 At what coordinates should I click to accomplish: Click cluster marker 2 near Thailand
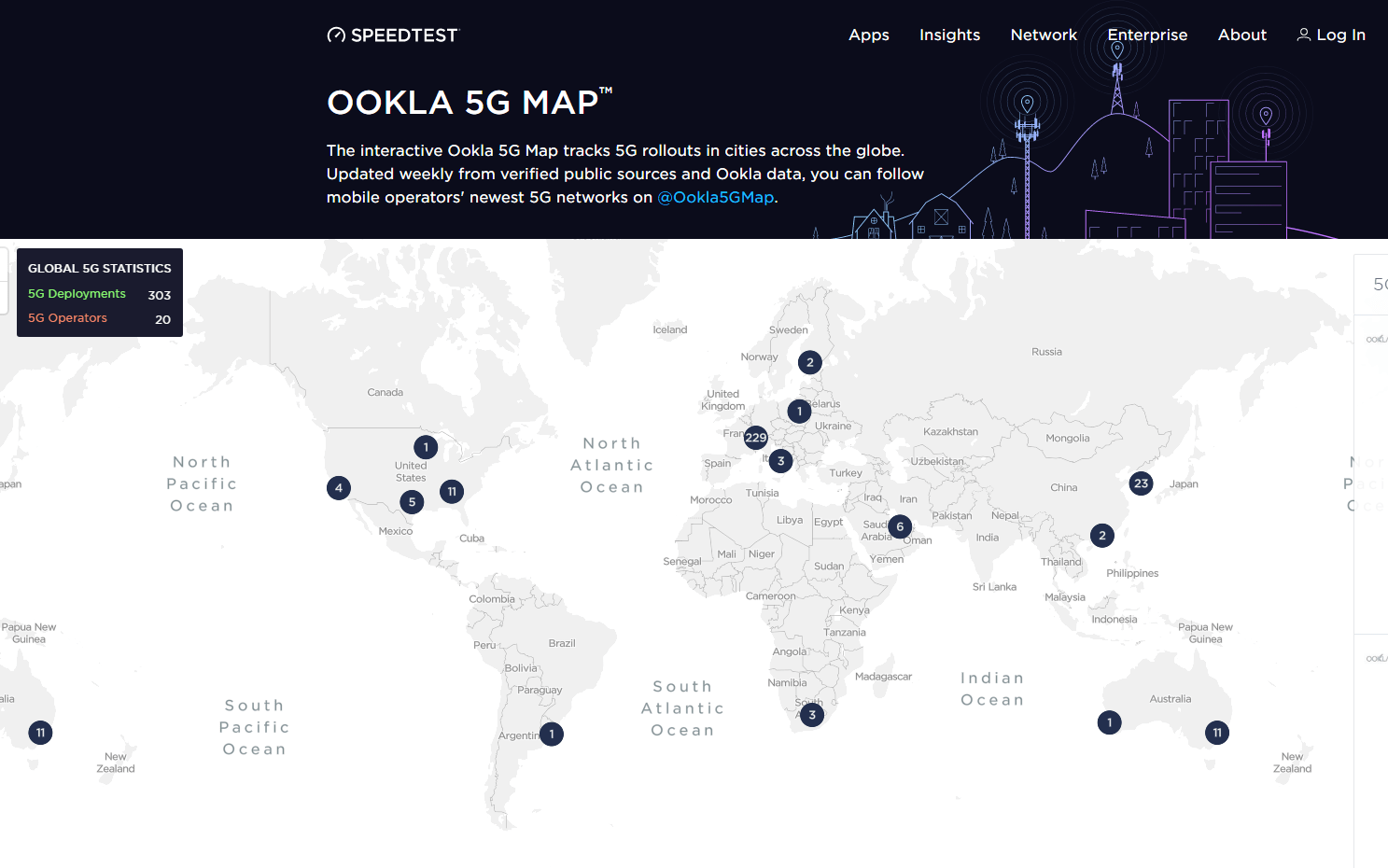(x=1102, y=536)
